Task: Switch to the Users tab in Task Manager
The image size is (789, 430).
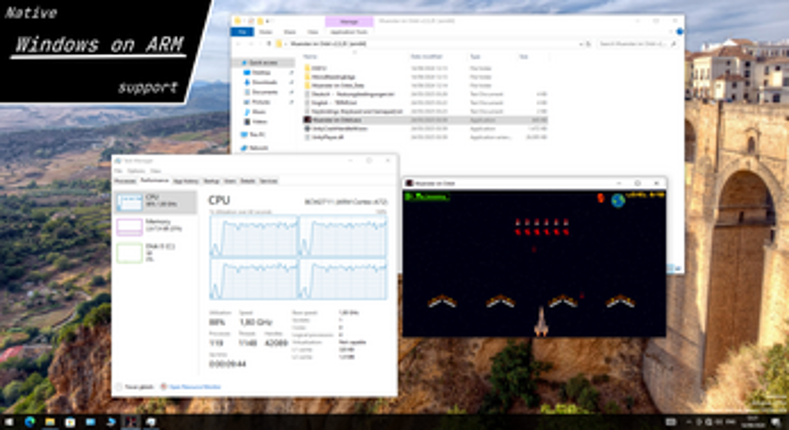Action: click(x=230, y=181)
